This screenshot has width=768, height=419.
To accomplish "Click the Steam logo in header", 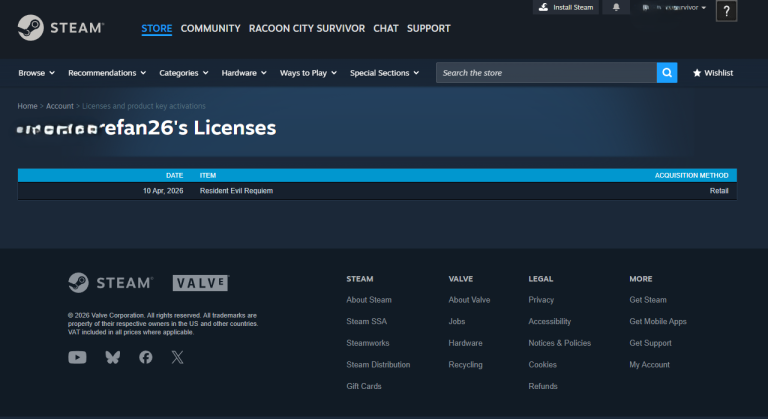I will click(x=60, y=28).
